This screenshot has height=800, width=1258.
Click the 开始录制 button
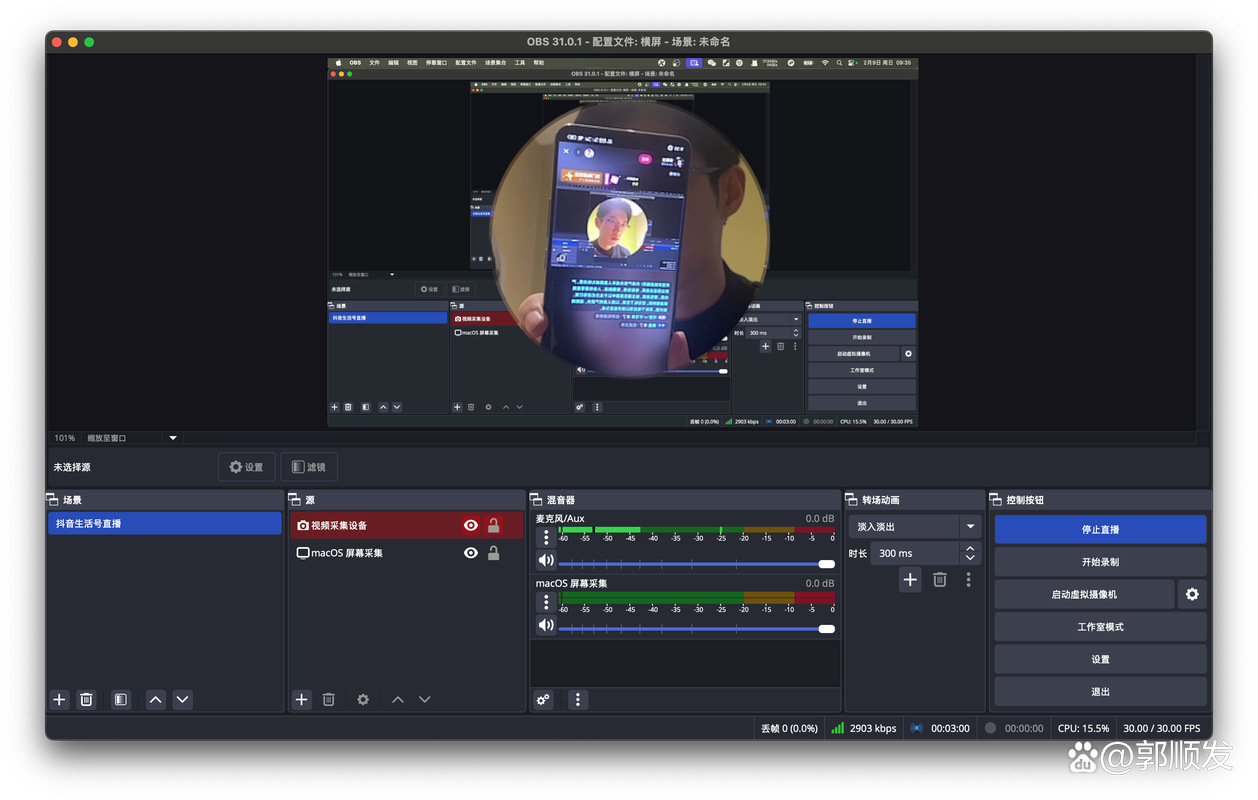tap(1100, 562)
